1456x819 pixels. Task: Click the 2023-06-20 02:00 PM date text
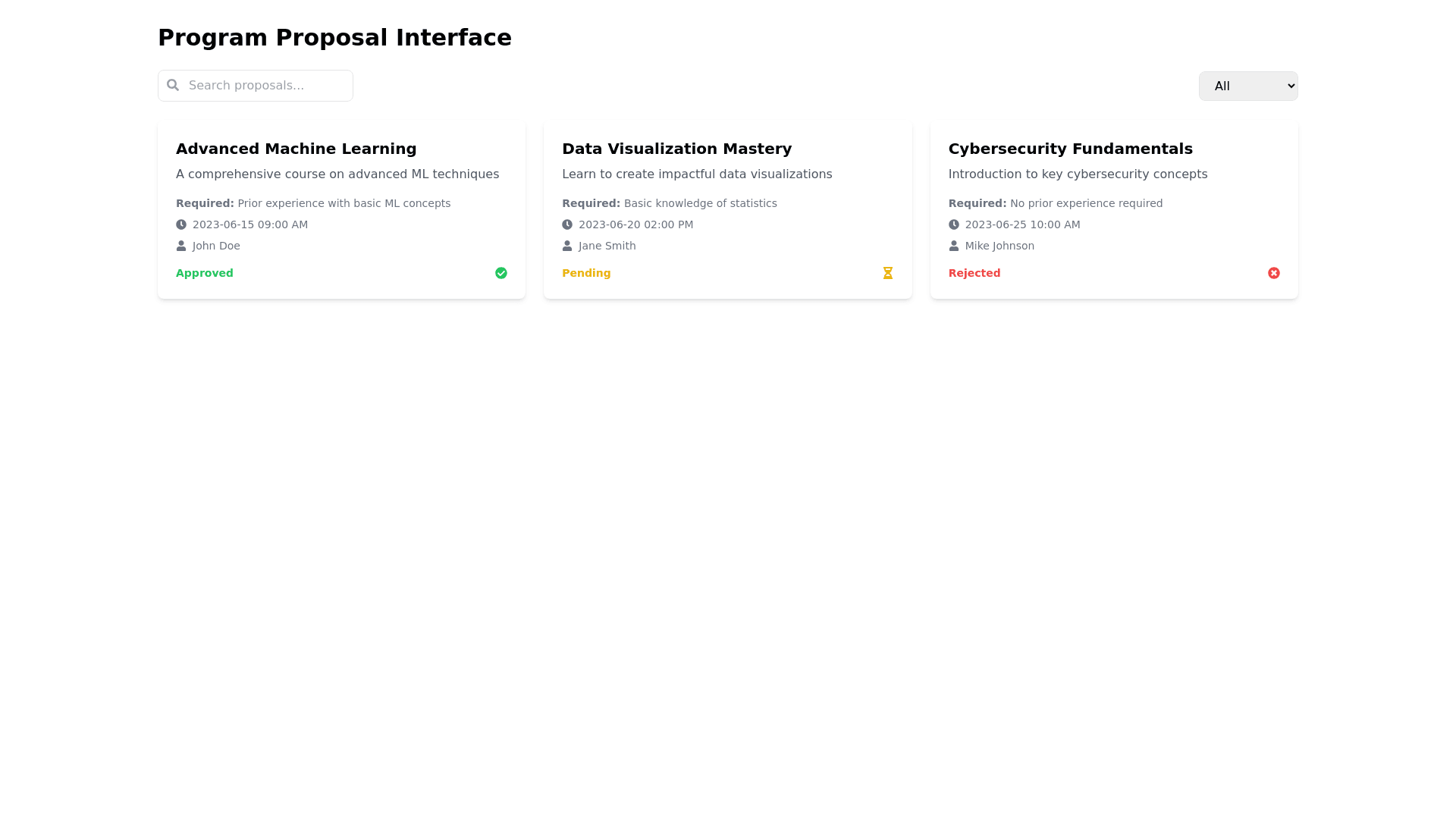point(635,224)
